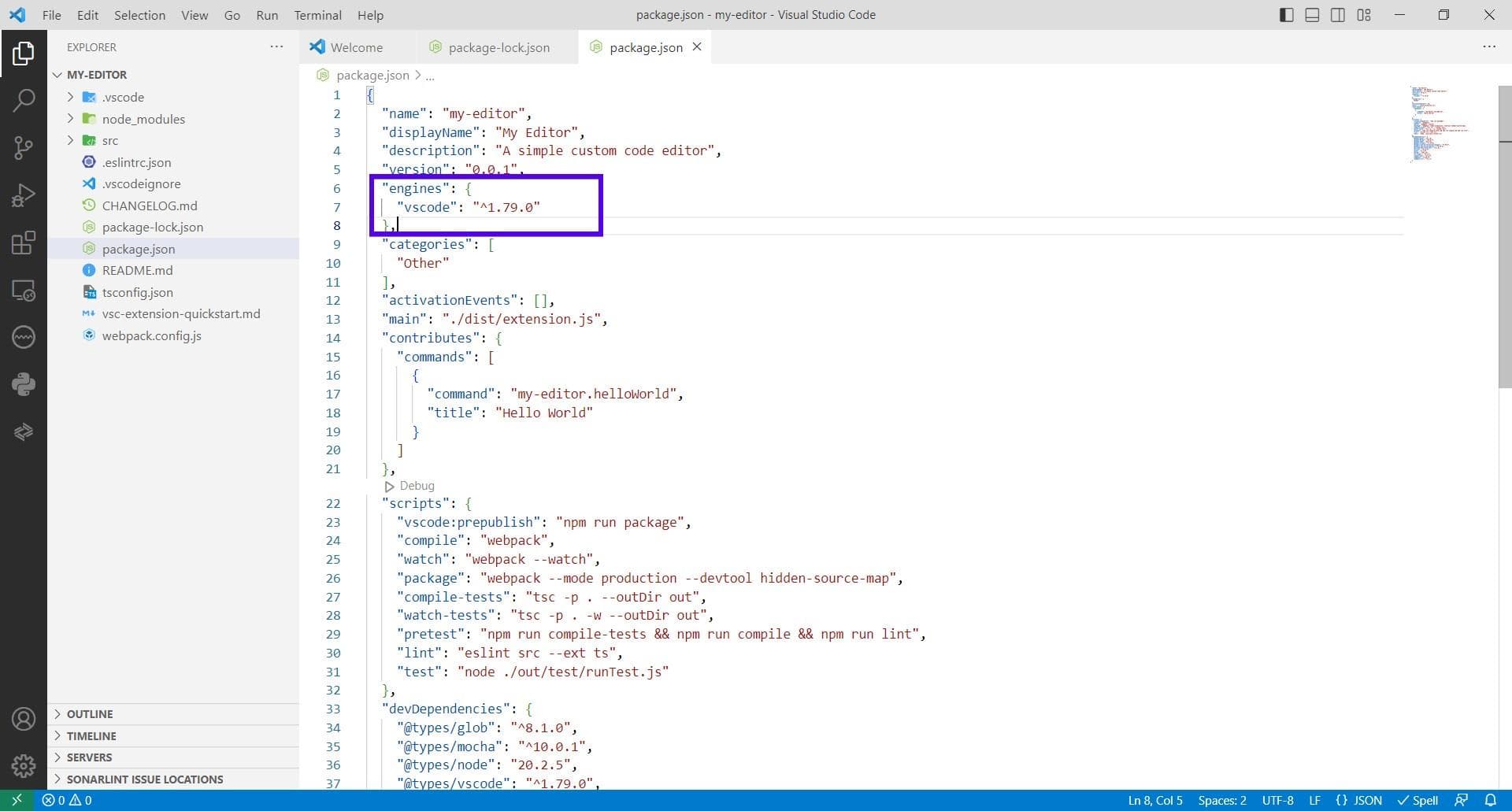Open the Accounts icon in activity bar

tap(24, 719)
